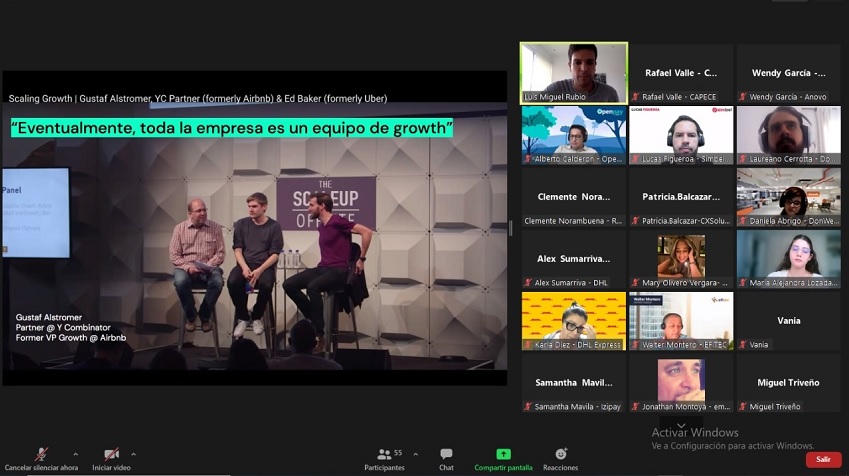The height and width of the screenshot is (476, 849).
Task: Unmute with the microphone icon
Action: [x=41, y=454]
